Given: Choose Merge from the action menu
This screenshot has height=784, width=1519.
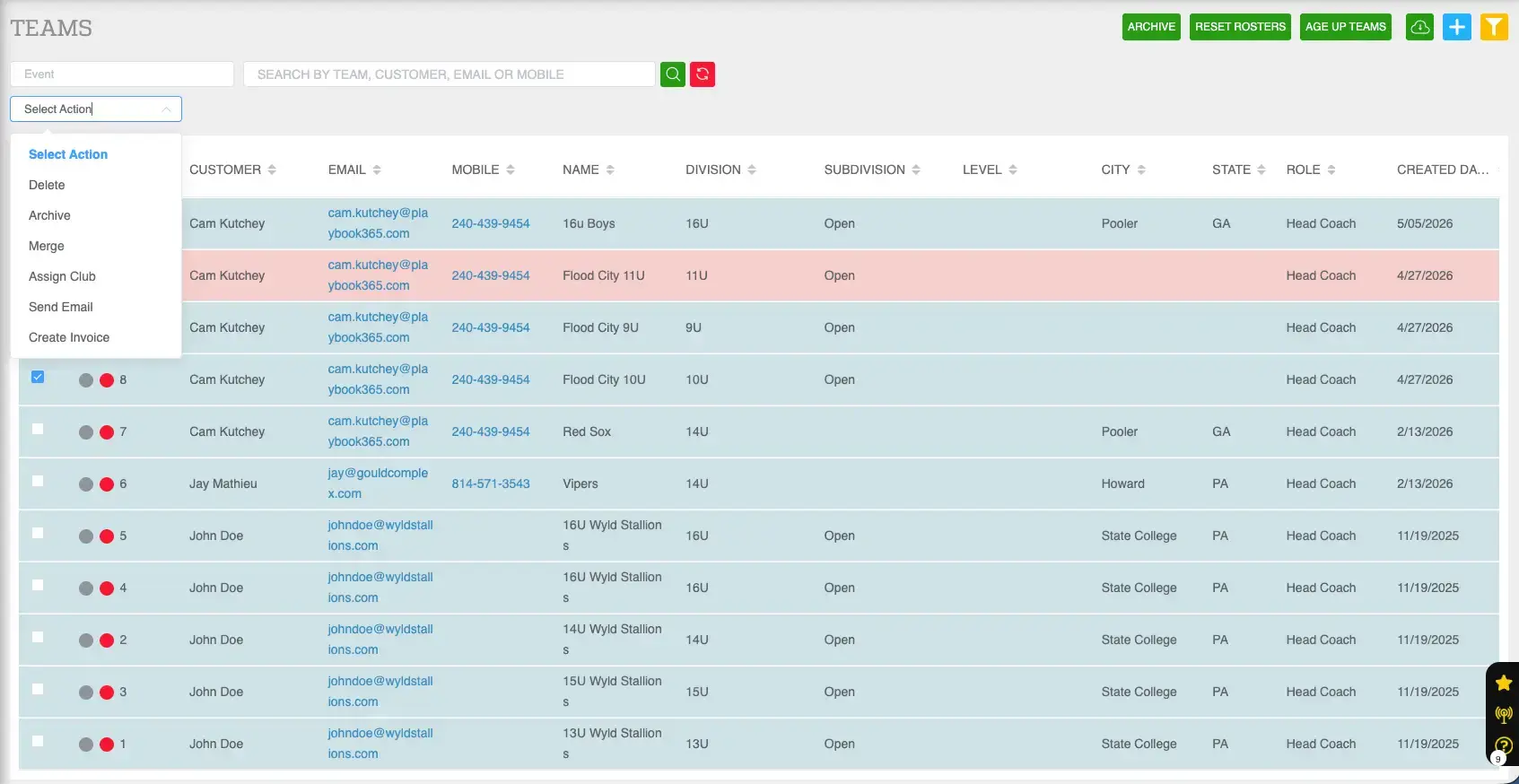Looking at the screenshot, I should (x=96, y=246).
